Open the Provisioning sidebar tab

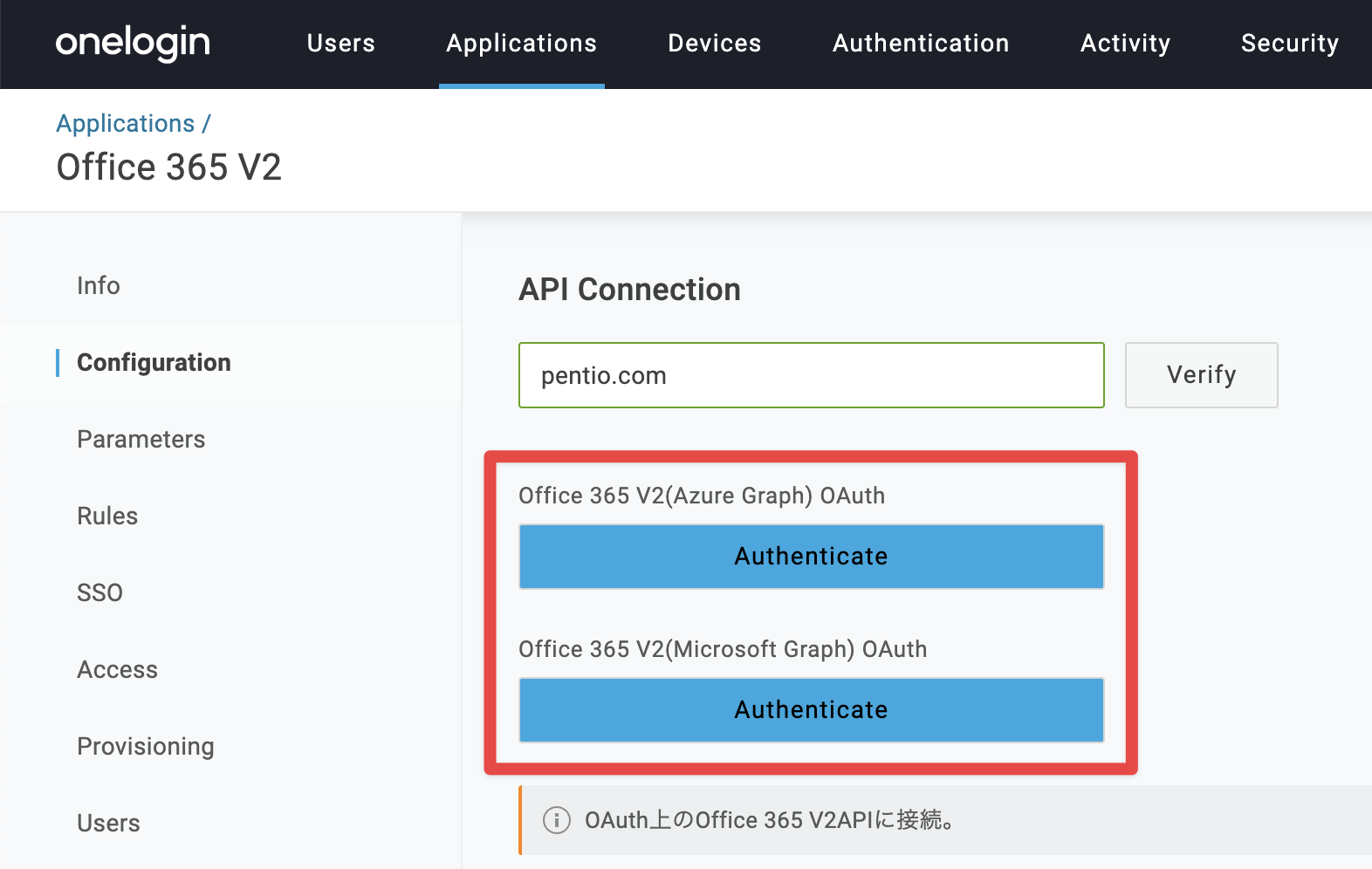pyautogui.click(x=146, y=747)
